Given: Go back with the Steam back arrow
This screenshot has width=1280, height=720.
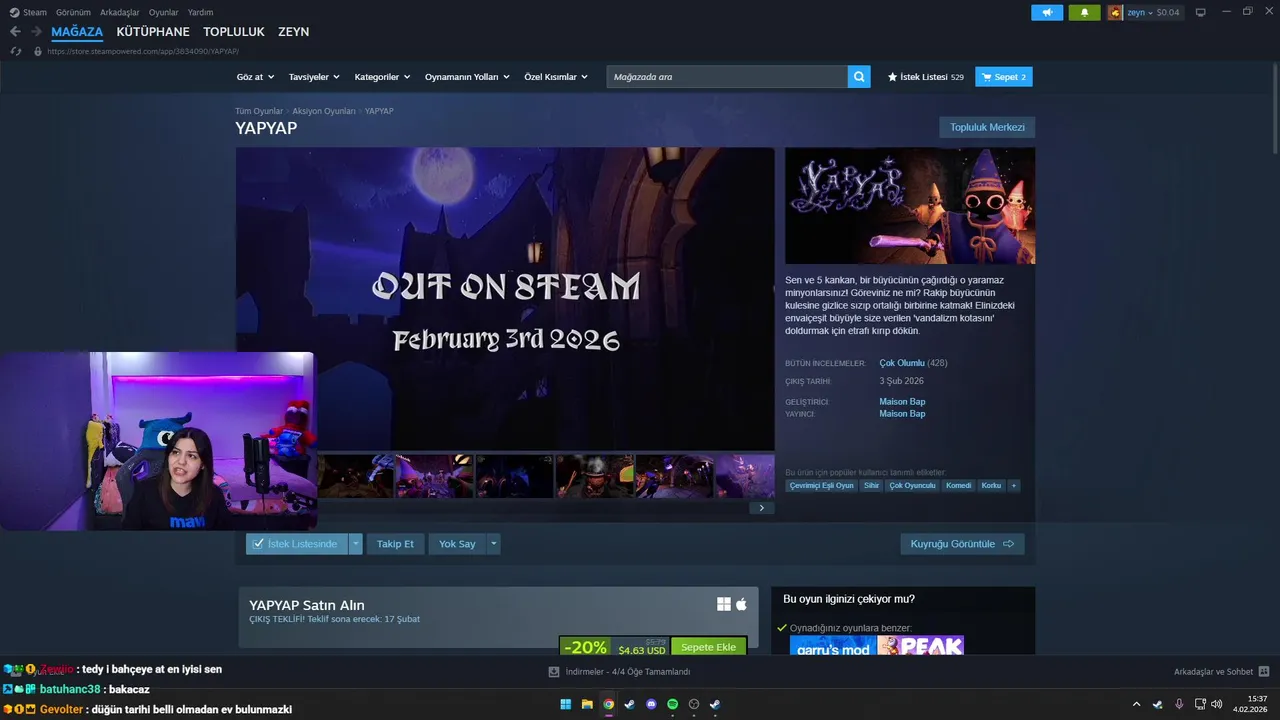Looking at the screenshot, I should point(15,32).
